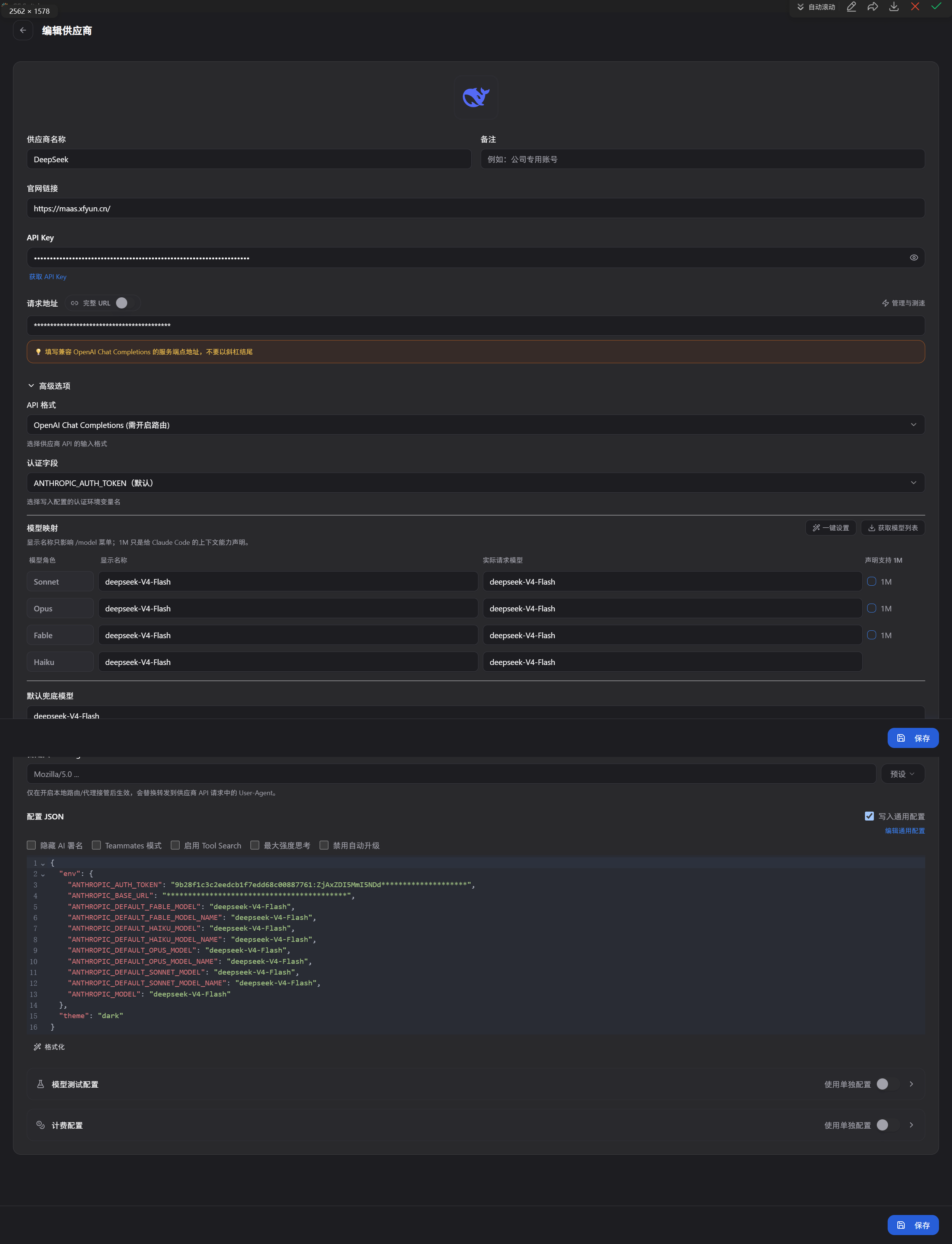Viewport: 952px width, 1244px height.
Task: Click the lightbulb icon in the orange hint
Action: pyautogui.click(x=38, y=352)
